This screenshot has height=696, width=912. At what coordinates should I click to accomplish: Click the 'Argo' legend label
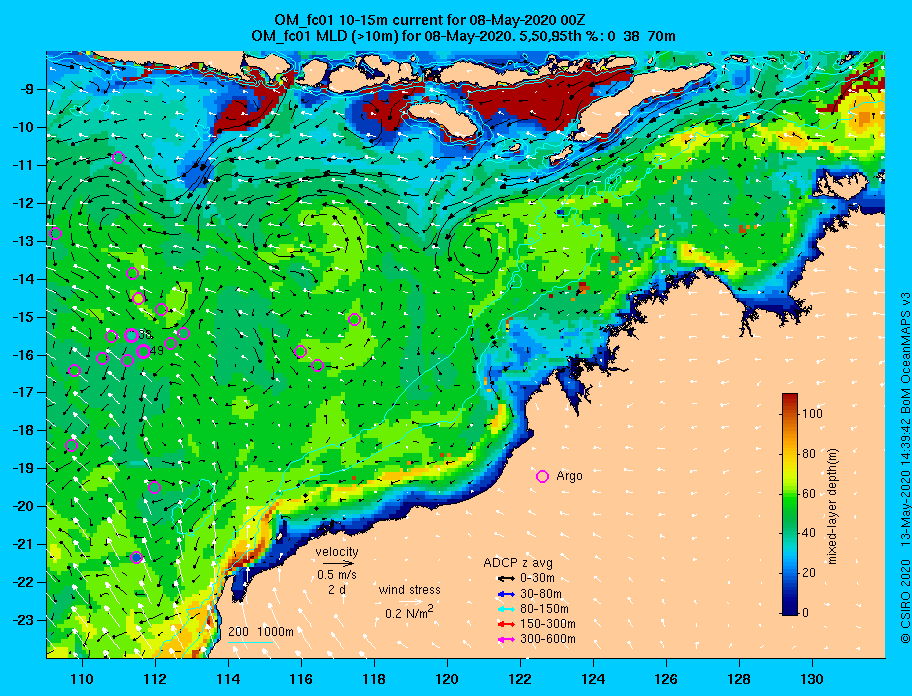click(x=569, y=476)
